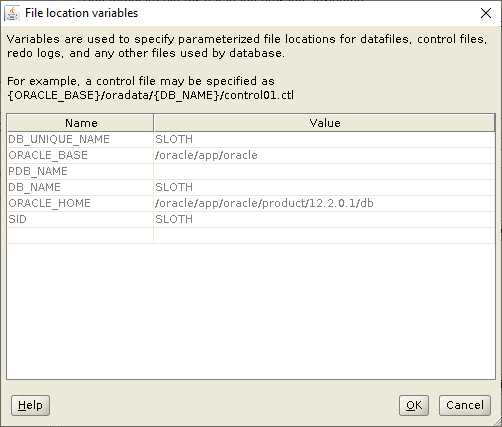Select the ORACLE_HOME variable name cell
The height and width of the screenshot is (427, 502).
[x=80, y=203]
